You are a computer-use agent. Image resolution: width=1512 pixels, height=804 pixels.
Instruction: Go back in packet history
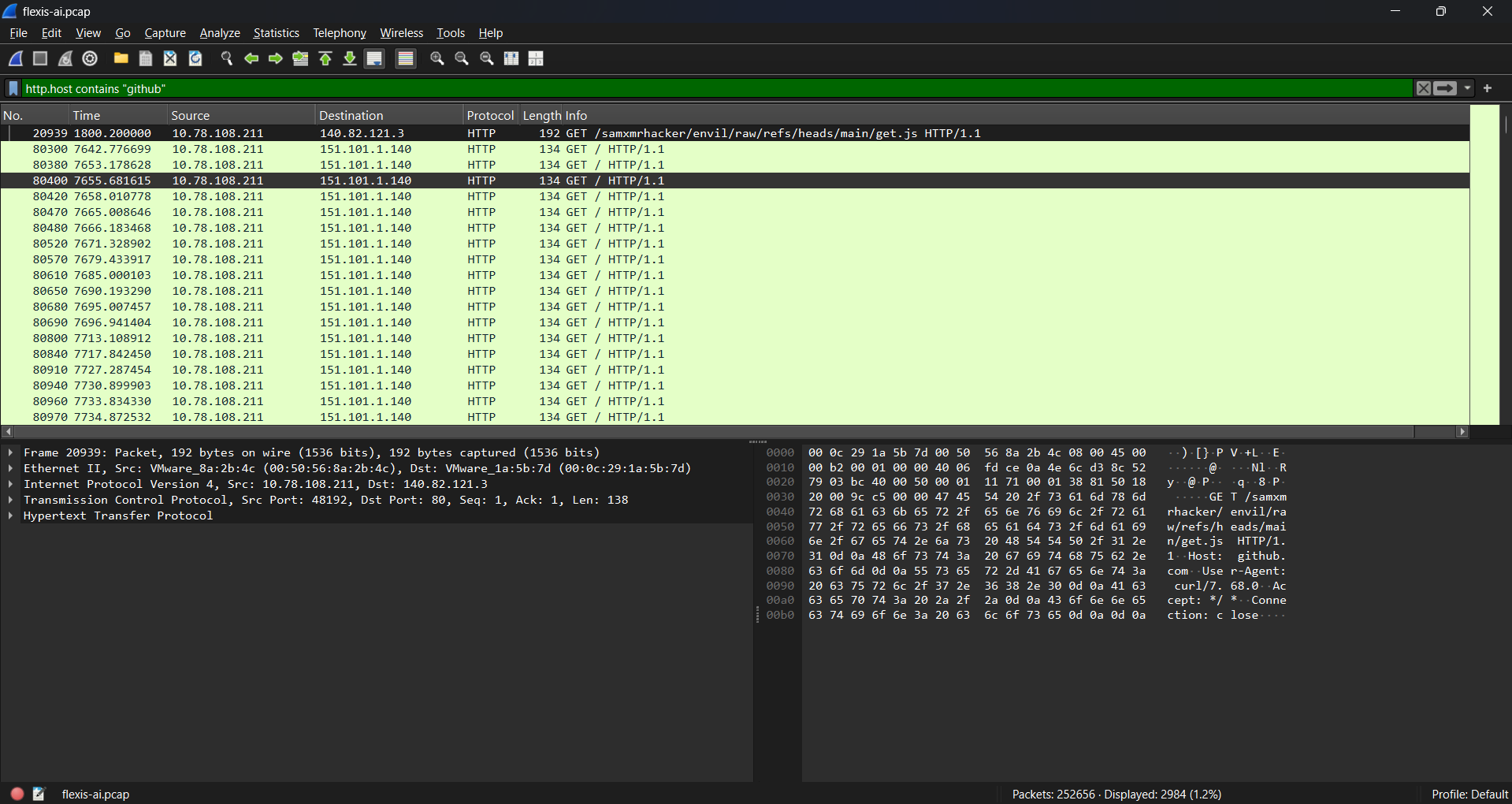coord(251,58)
